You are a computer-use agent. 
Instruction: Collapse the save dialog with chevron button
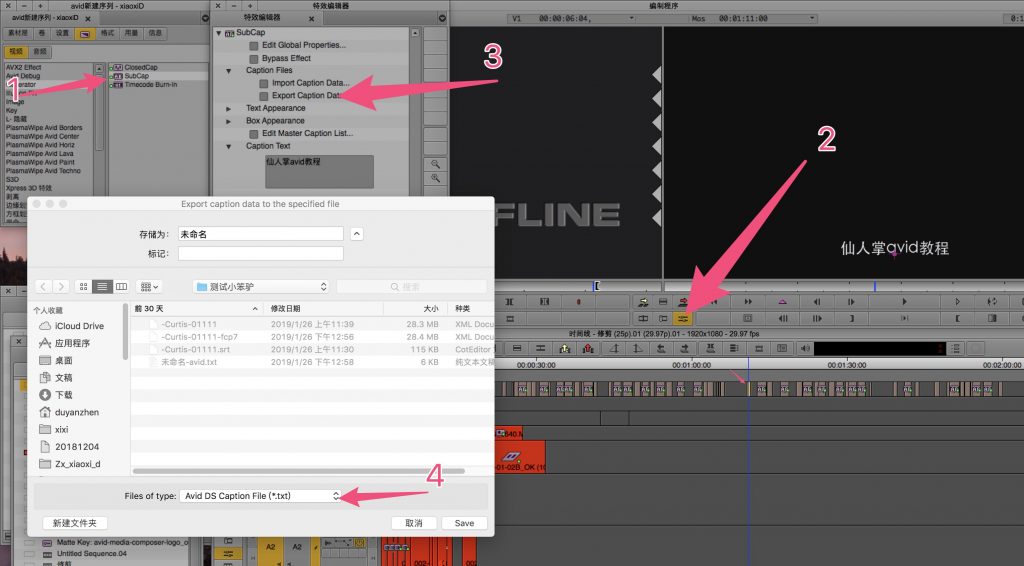click(x=357, y=234)
